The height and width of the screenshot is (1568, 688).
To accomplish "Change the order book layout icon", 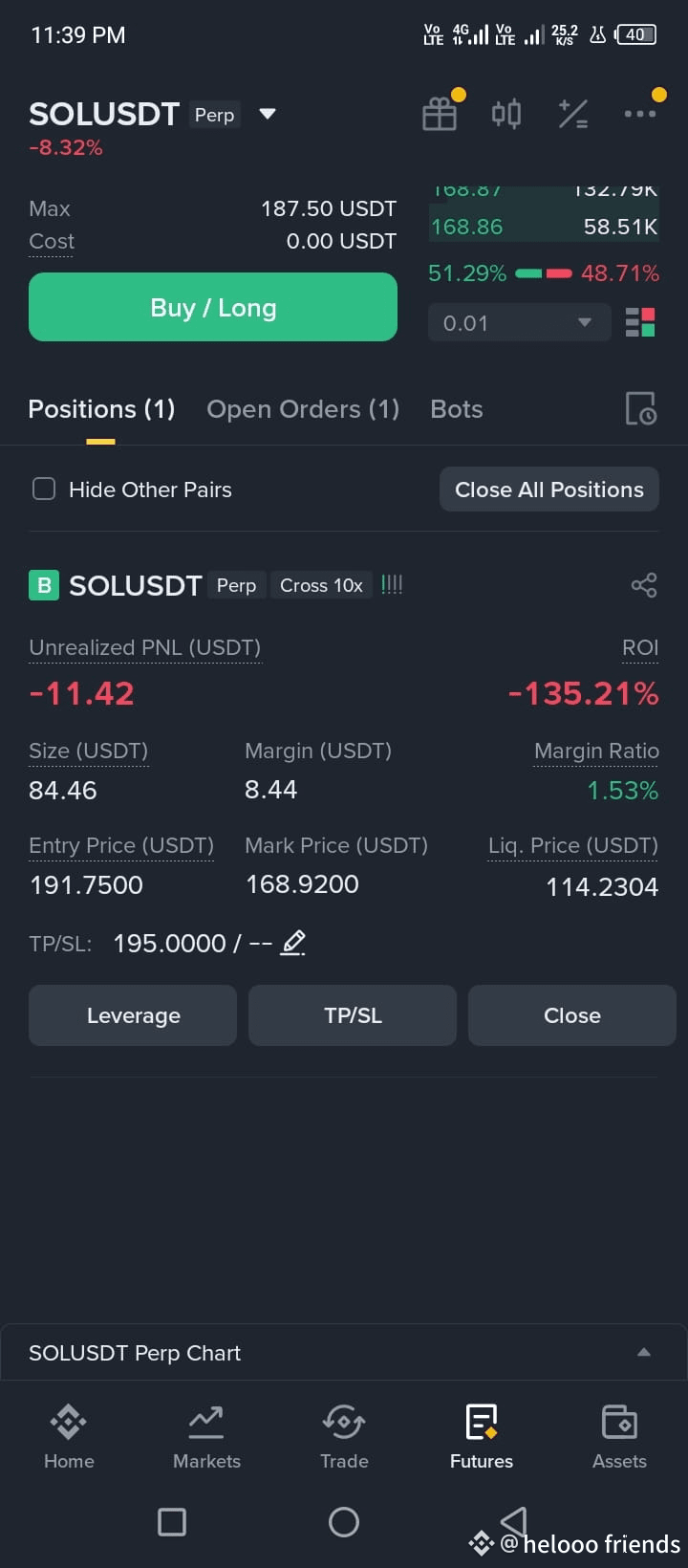I will point(640,322).
